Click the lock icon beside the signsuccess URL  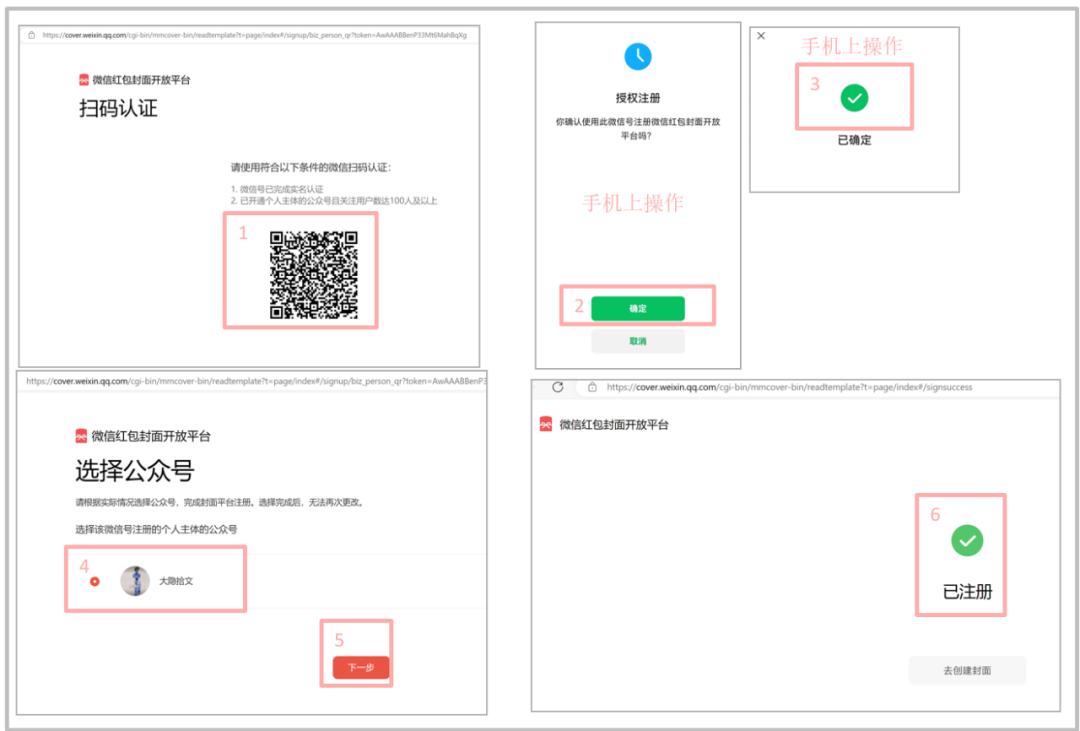coord(592,387)
